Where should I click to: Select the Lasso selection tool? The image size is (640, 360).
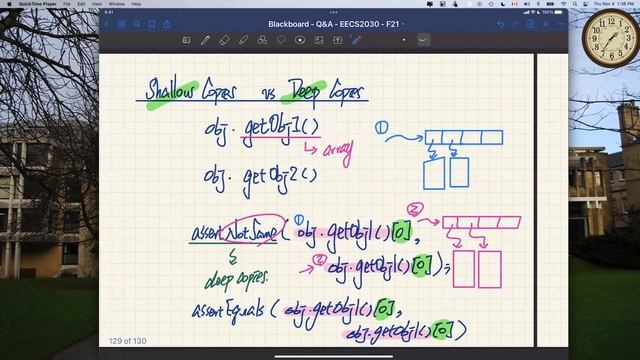tap(281, 40)
